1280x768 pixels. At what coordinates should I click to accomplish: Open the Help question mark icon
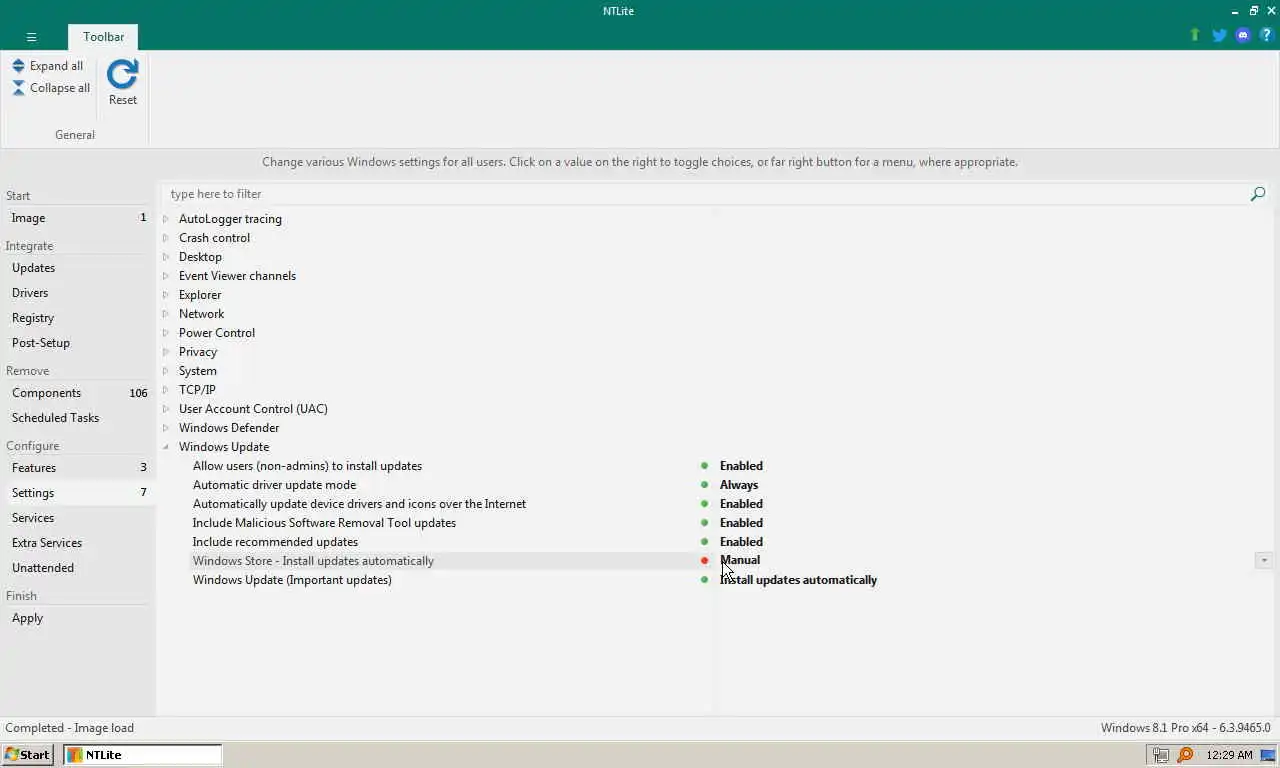pos(1266,35)
